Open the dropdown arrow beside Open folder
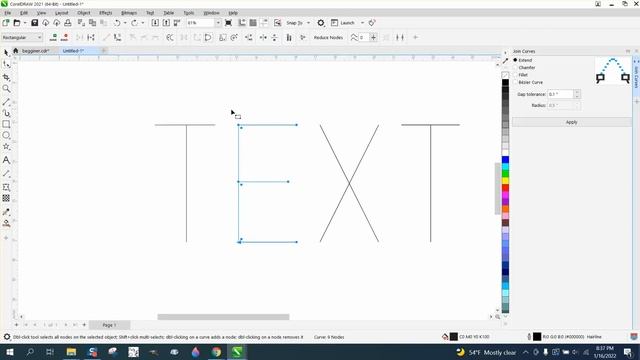Screen dimensions: 640x360 click(25, 23)
